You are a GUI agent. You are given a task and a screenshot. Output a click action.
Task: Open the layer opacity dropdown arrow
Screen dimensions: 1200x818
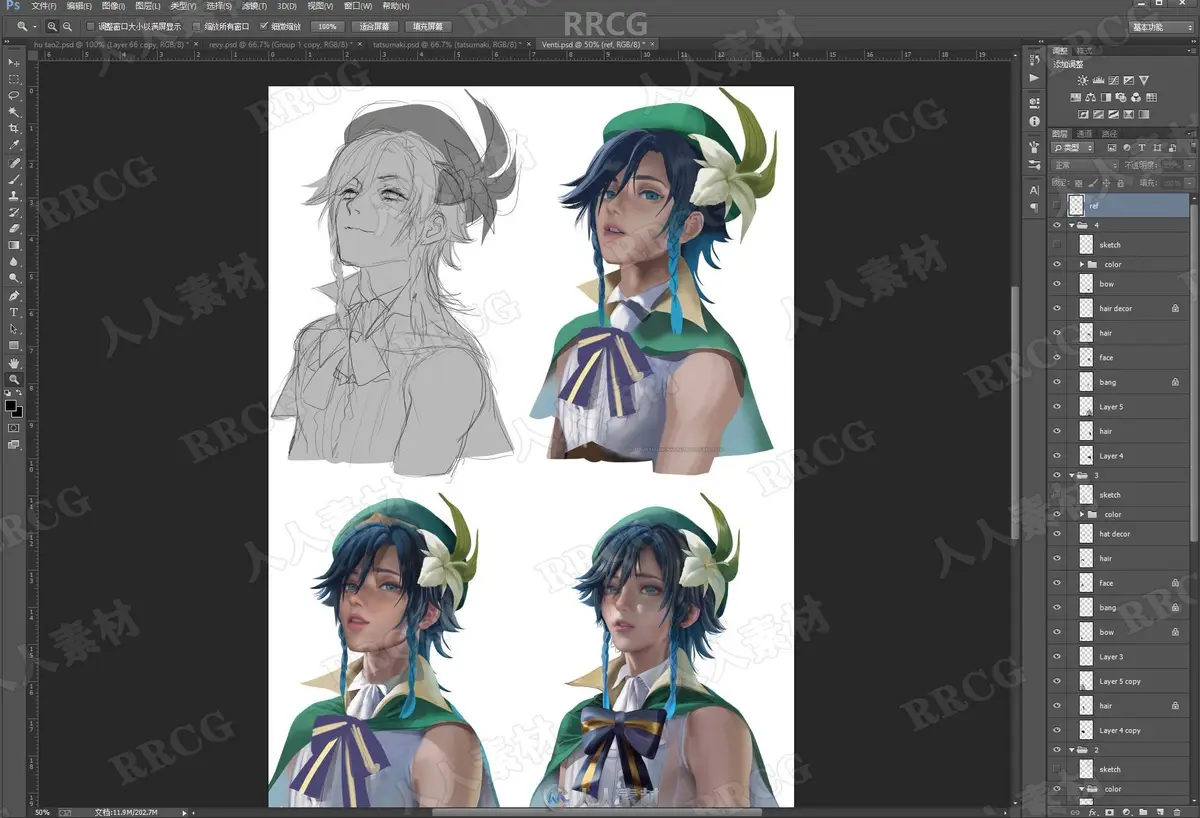click(1188, 165)
